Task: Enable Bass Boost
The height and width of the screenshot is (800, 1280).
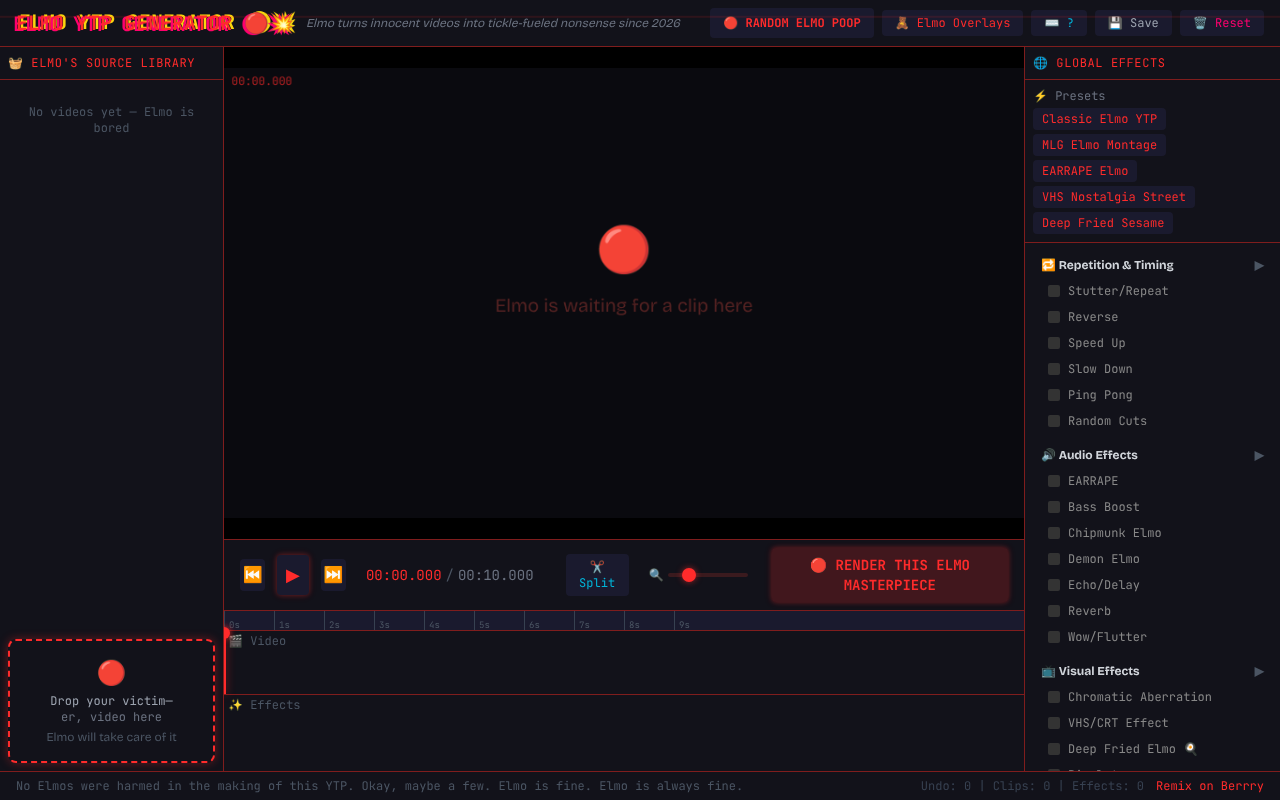Action: pyautogui.click(x=1054, y=507)
